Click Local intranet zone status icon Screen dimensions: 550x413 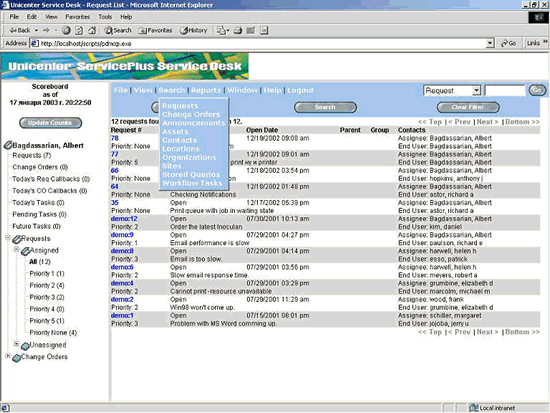pyautogui.click(x=474, y=408)
